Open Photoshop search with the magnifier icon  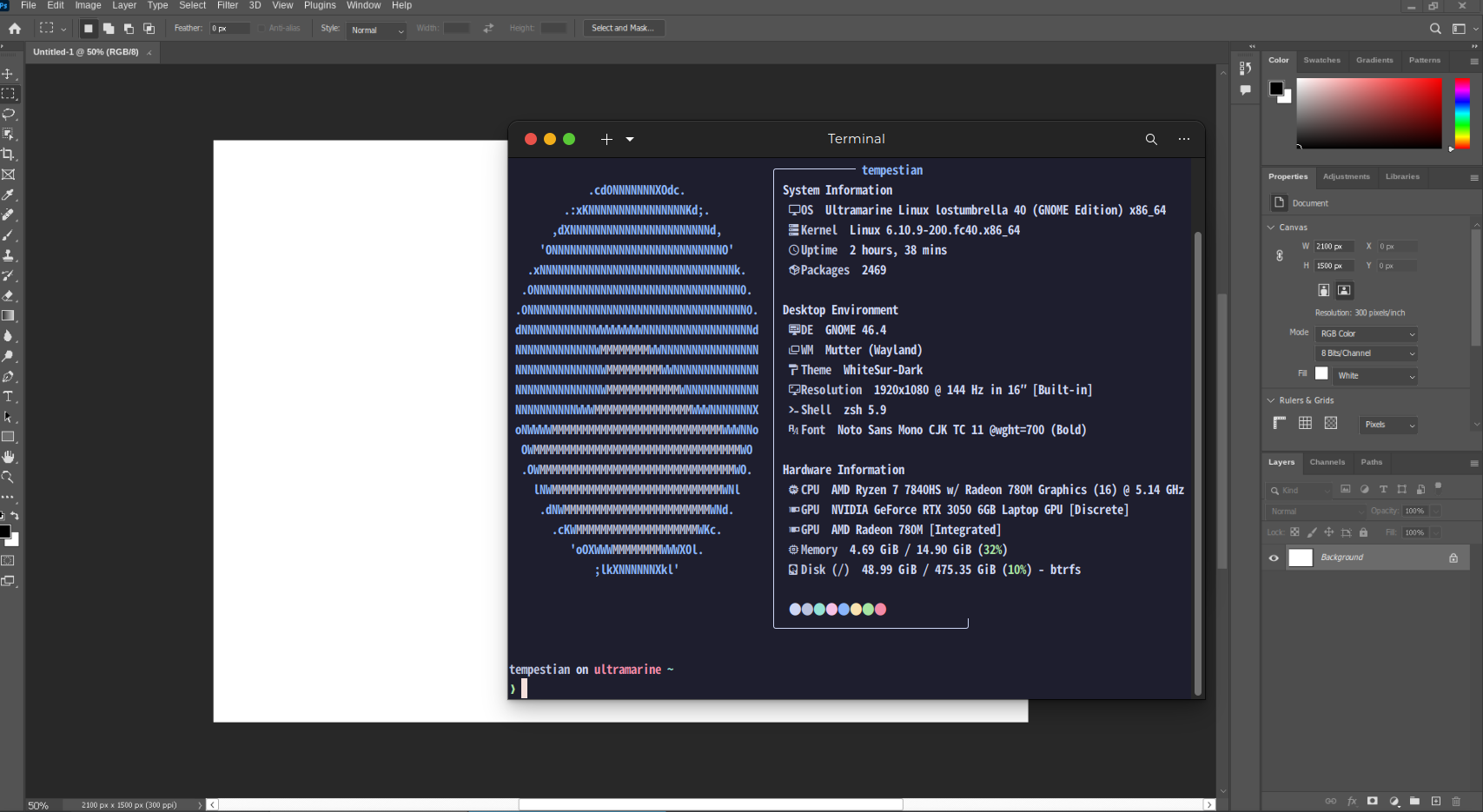click(x=1435, y=29)
